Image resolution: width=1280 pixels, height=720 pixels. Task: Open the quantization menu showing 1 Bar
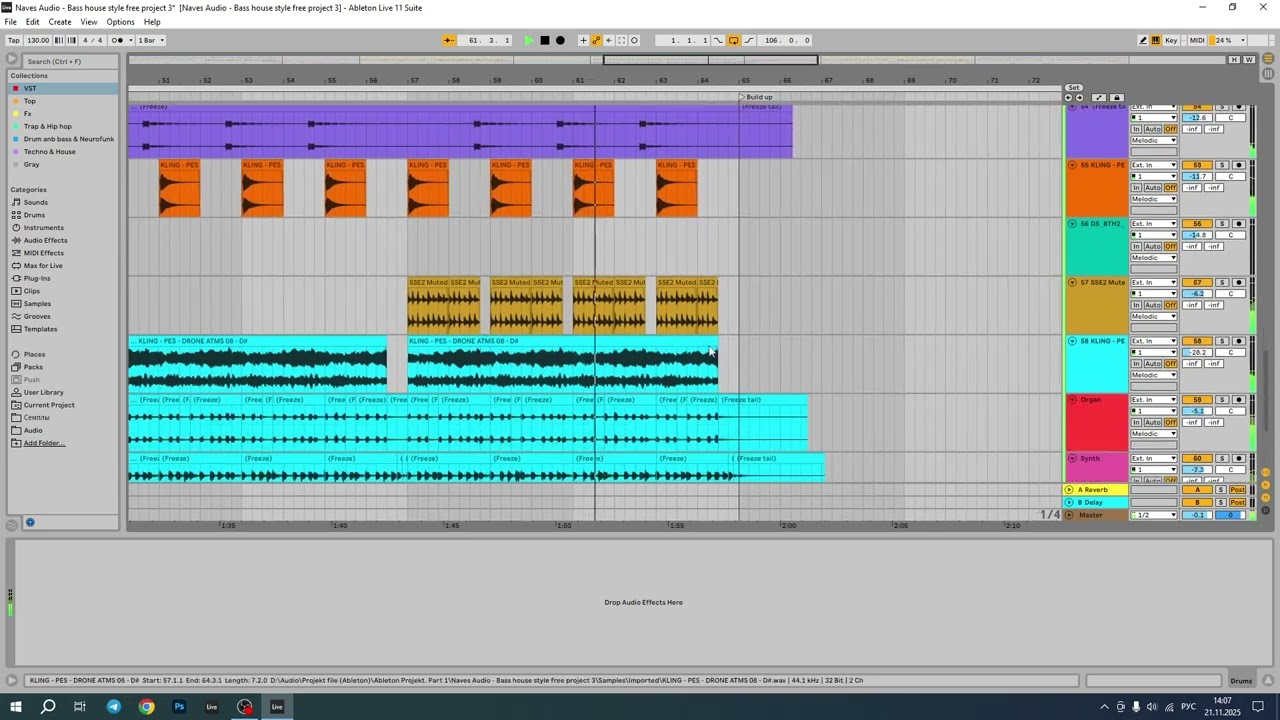click(151, 40)
